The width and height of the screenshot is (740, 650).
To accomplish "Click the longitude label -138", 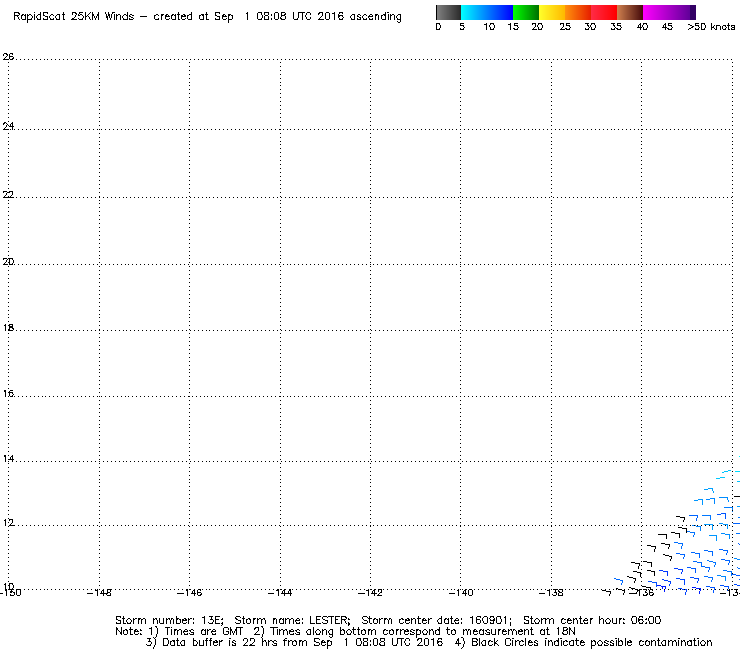I will pos(551,593).
